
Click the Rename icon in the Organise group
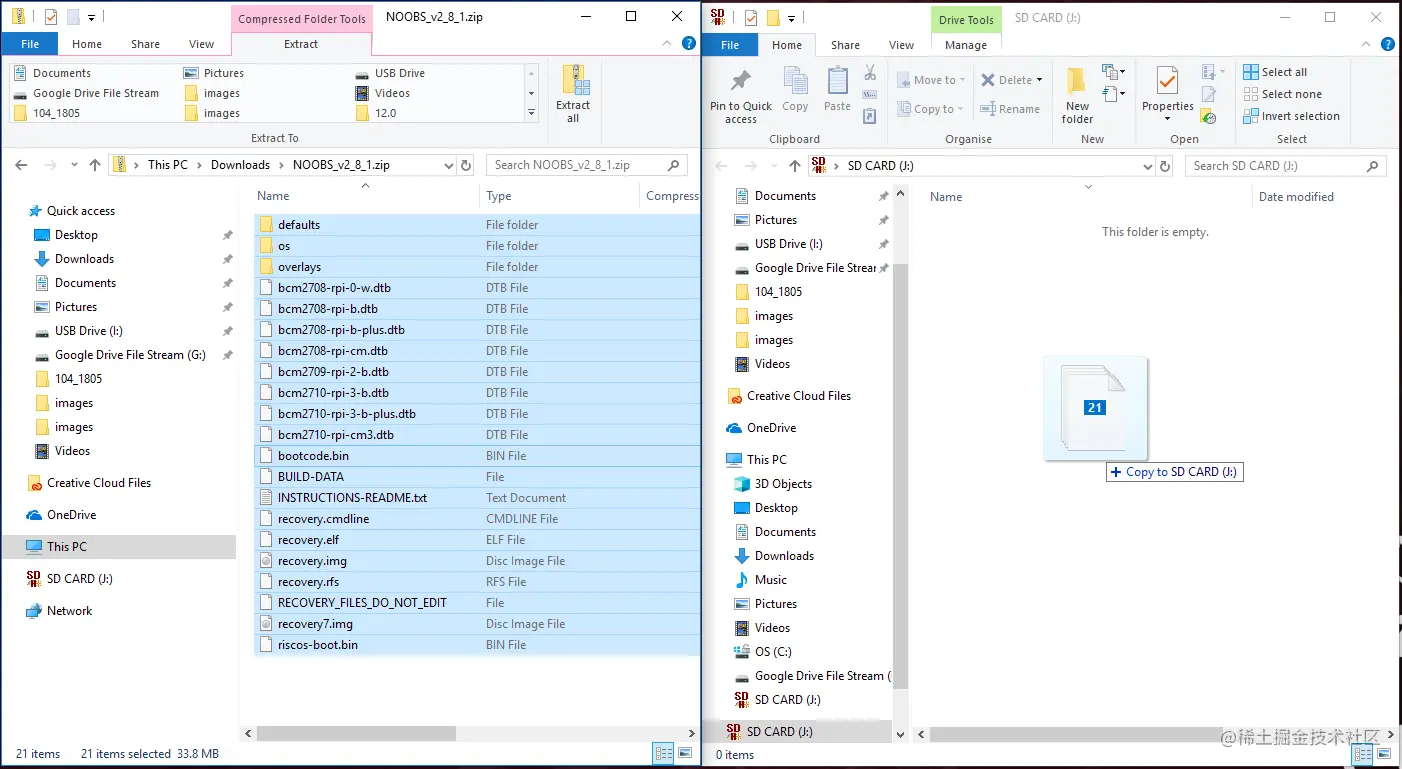point(988,109)
